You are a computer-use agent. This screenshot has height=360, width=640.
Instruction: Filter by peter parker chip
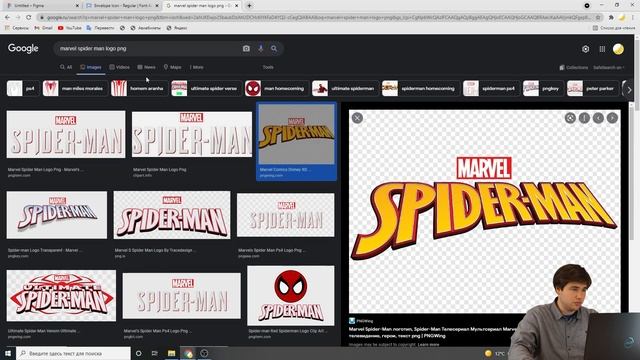(x=592, y=89)
